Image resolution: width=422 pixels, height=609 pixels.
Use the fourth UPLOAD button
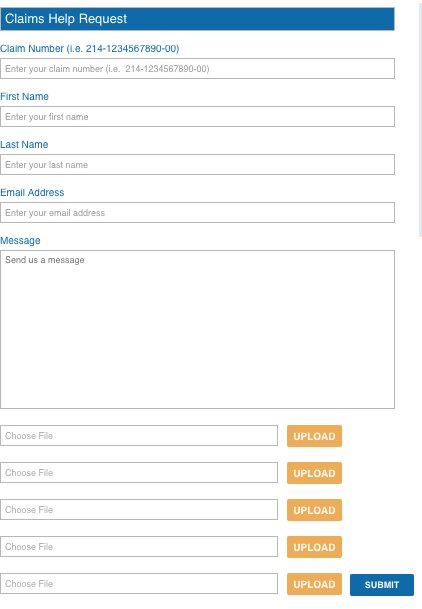(314, 547)
